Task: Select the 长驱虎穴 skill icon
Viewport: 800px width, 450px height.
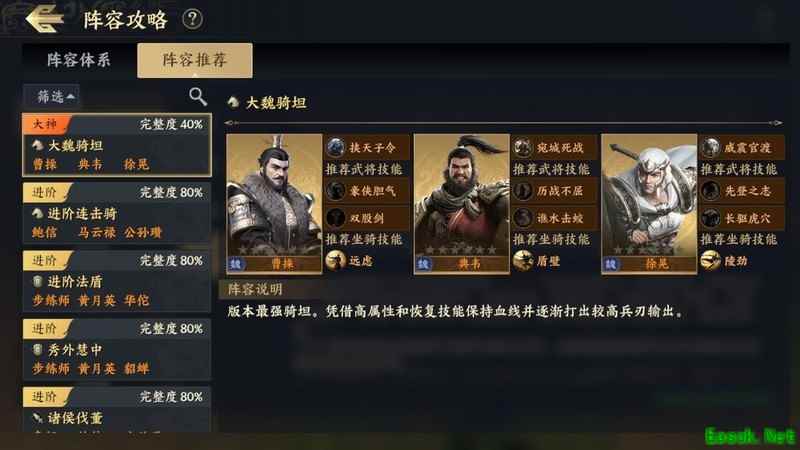Action: pyautogui.click(x=710, y=218)
